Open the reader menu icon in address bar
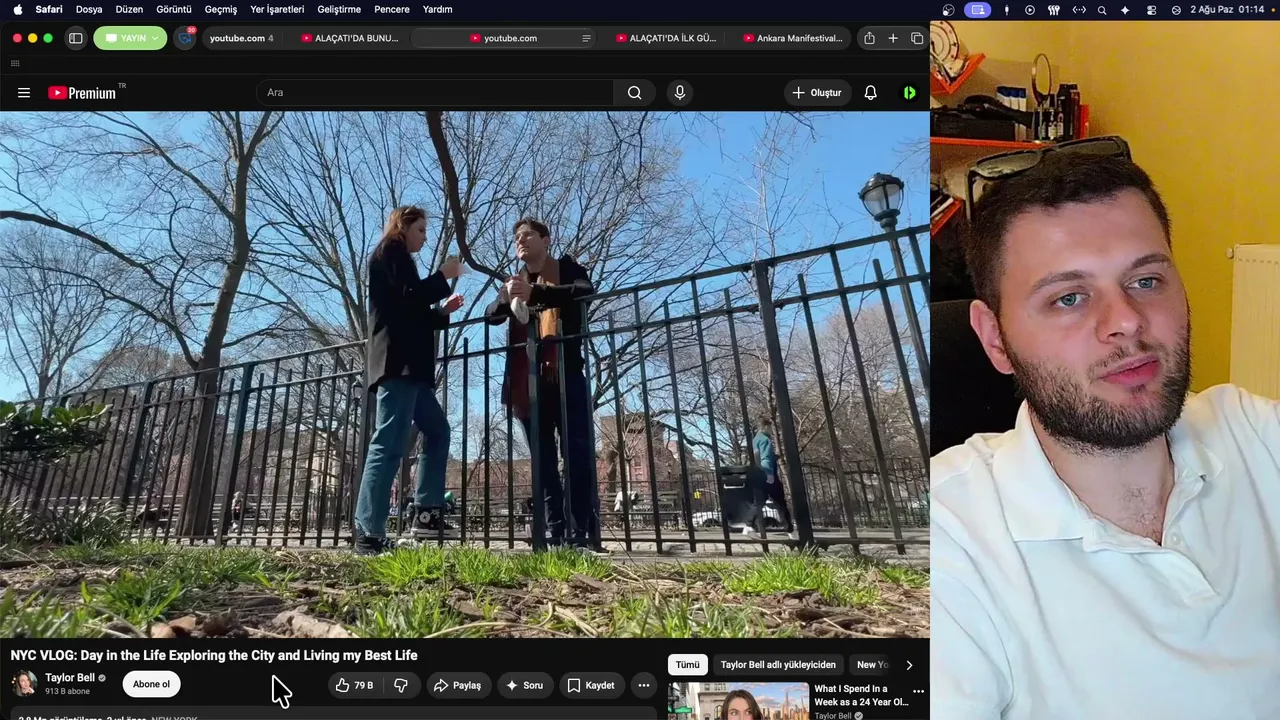Image resolution: width=1280 pixels, height=720 pixels. click(x=586, y=38)
